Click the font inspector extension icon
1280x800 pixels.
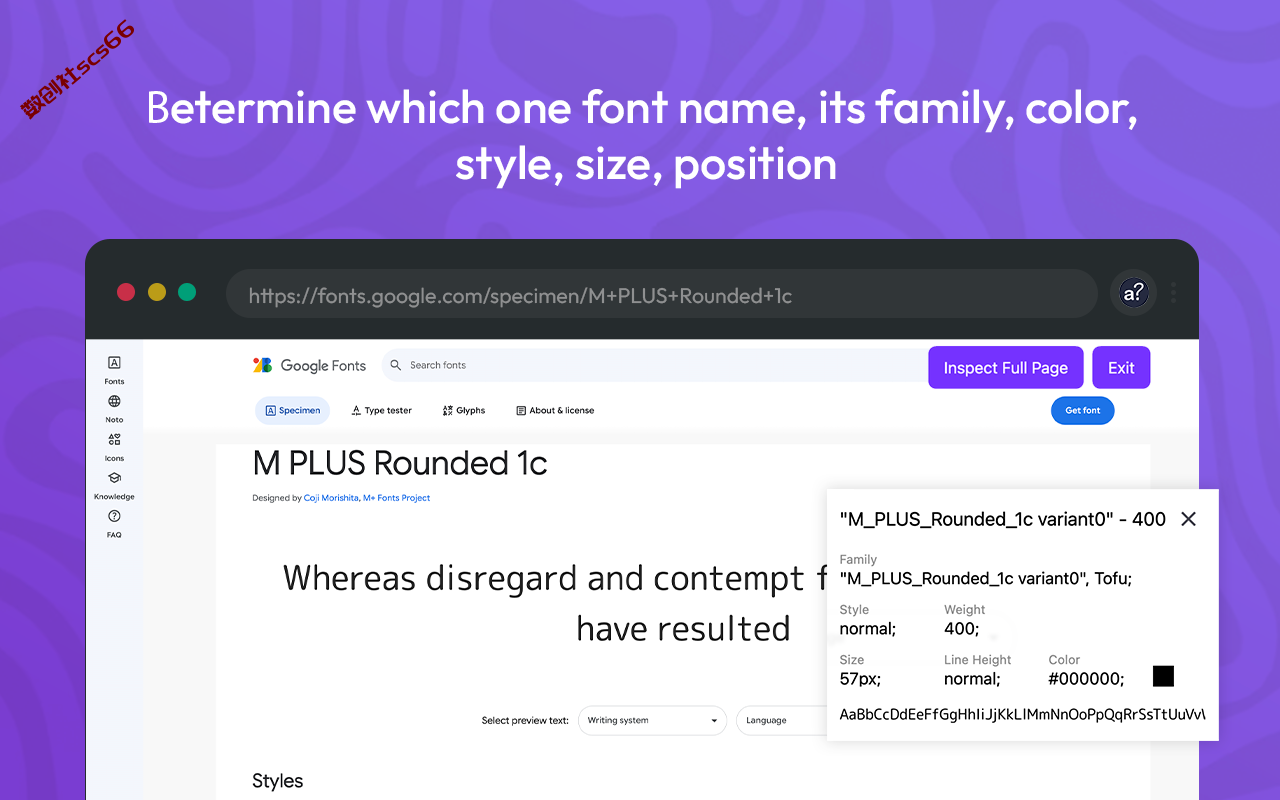[x=1133, y=293]
